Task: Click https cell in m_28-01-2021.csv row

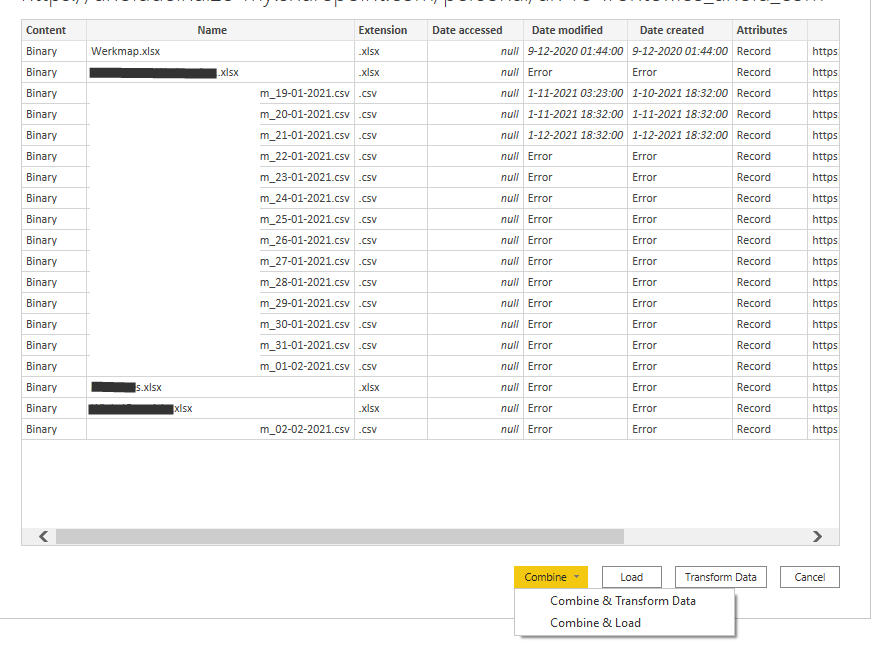Action: tap(824, 282)
